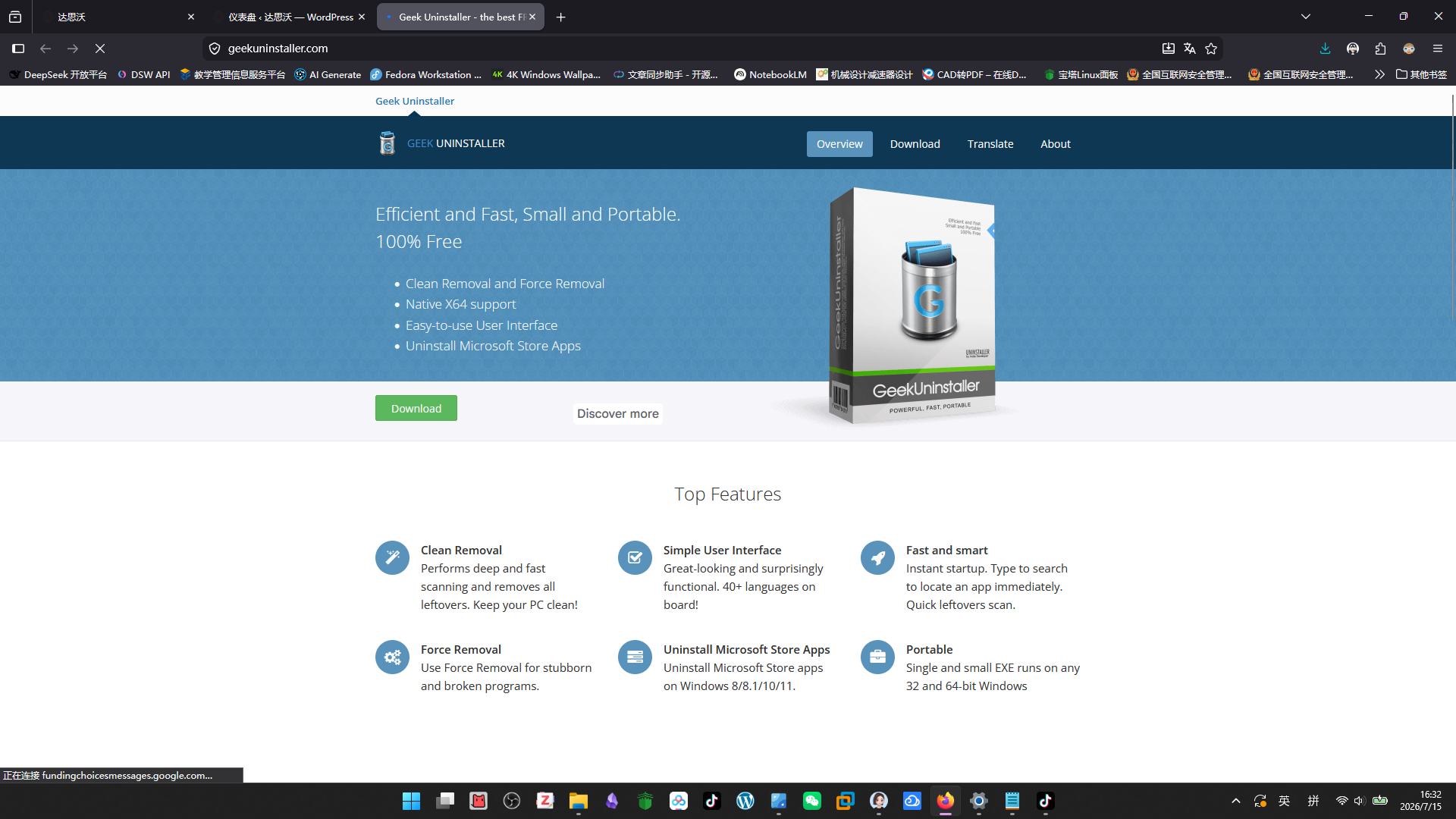The width and height of the screenshot is (1456, 819).
Task: Click the Firefox icon in the taskbar
Action: [x=946, y=801]
